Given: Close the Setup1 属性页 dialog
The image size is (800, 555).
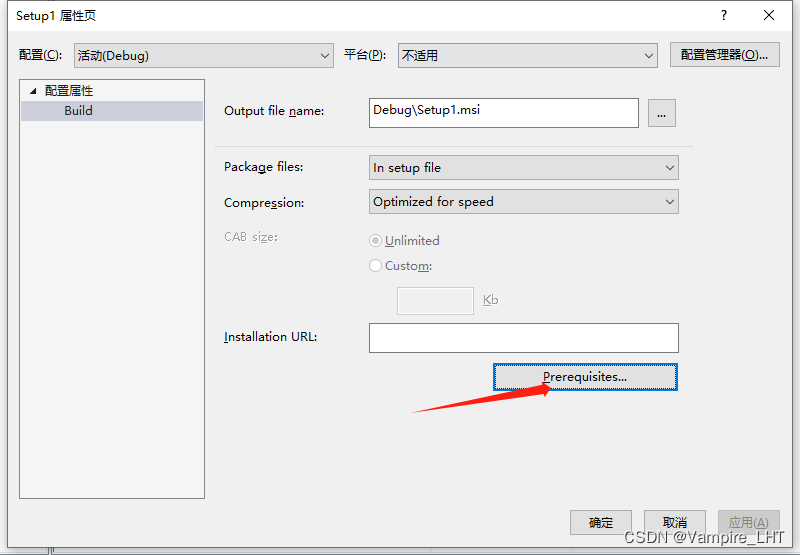Looking at the screenshot, I should (x=769, y=15).
